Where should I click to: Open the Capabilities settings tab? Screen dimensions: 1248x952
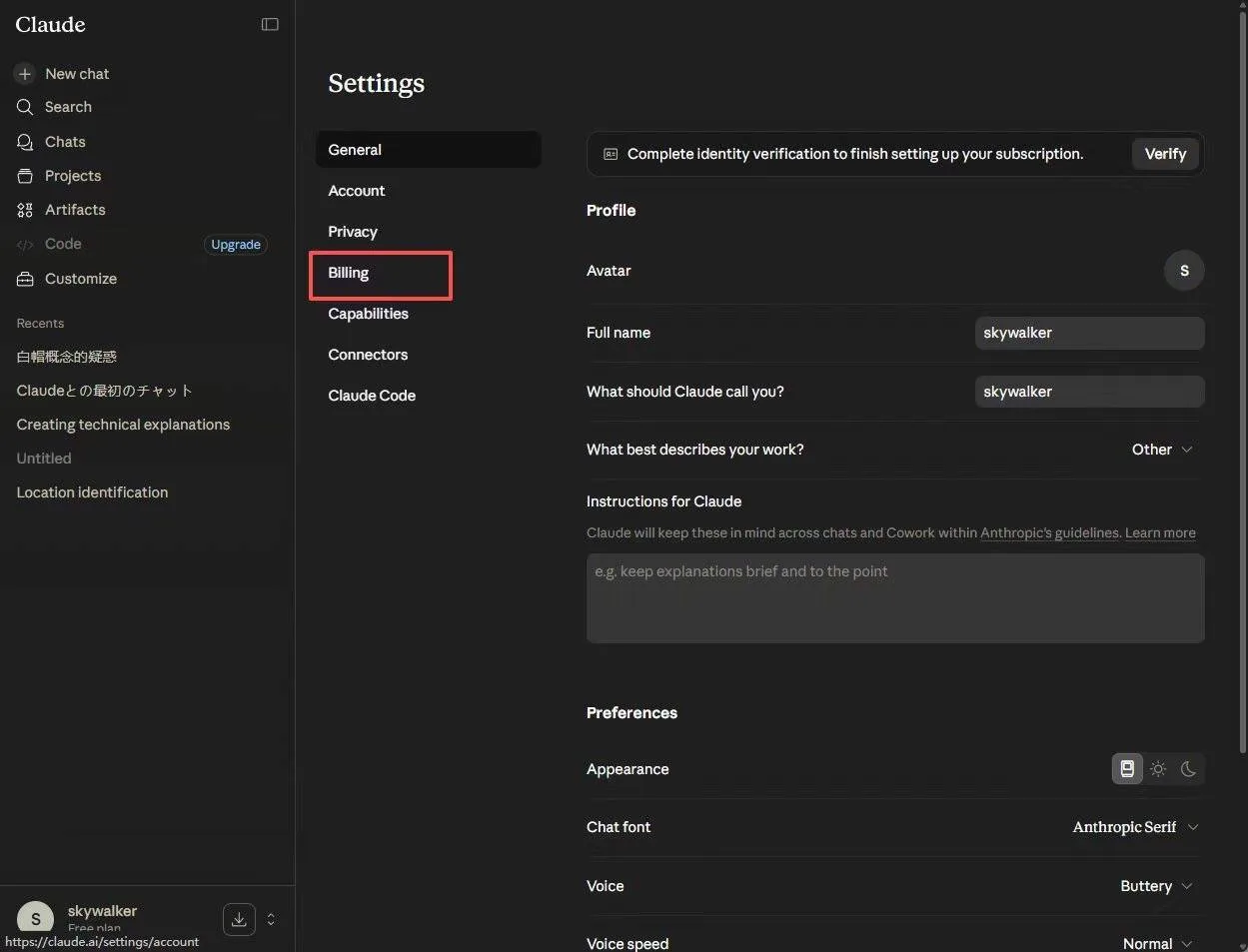click(x=428, y=314)
